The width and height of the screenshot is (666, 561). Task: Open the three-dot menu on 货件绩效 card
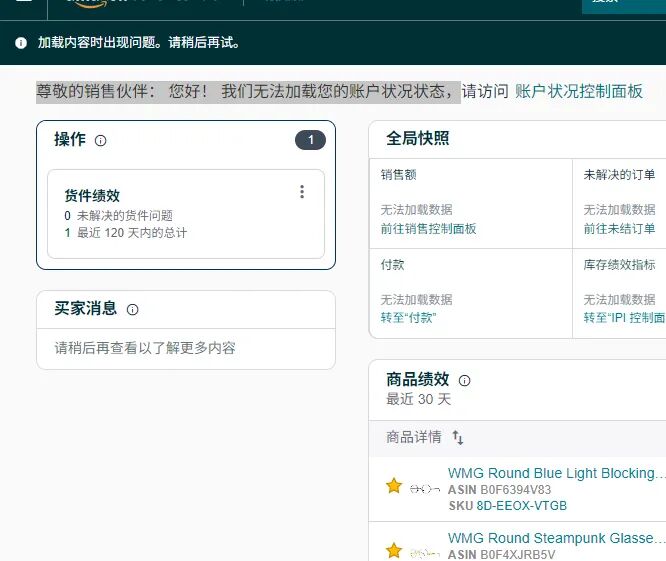click(x=302, y=192)
